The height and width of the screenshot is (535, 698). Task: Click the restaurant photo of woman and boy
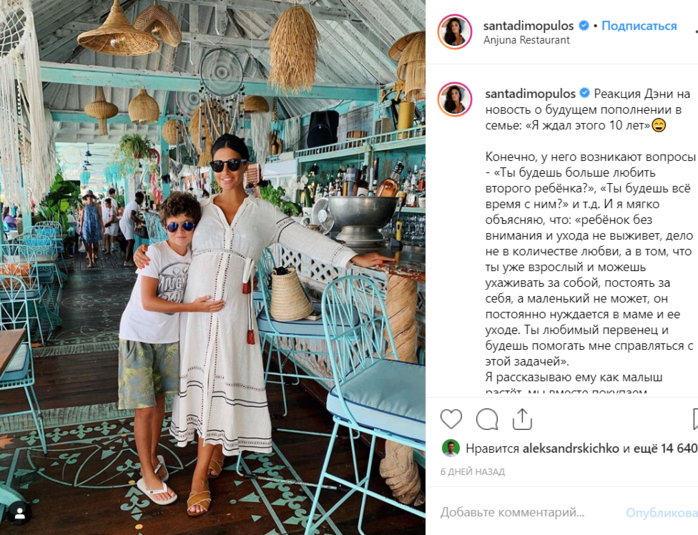pos(213,268)
